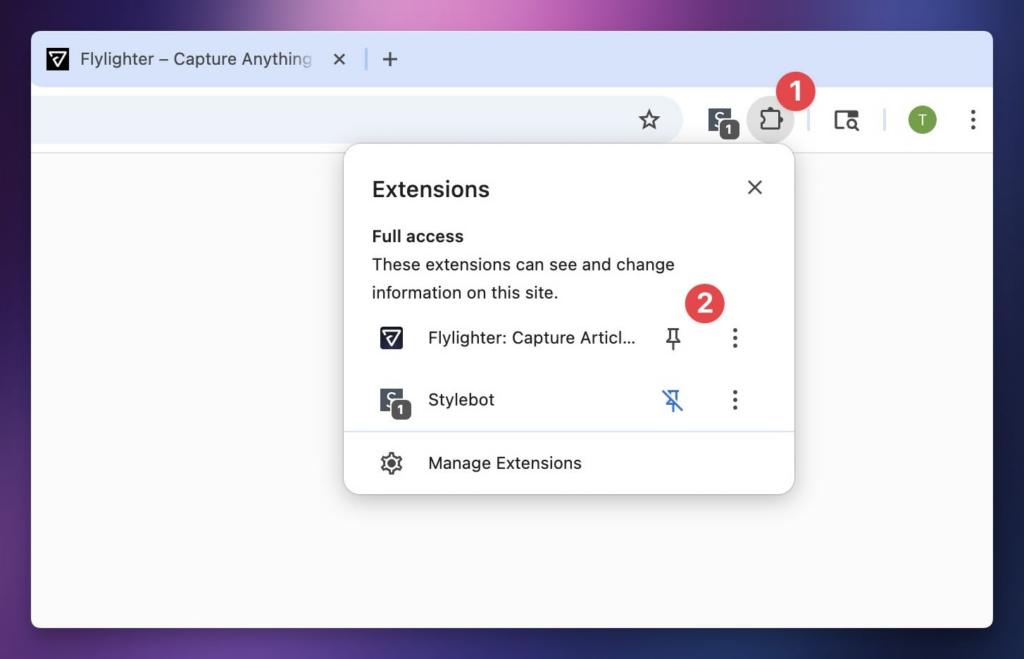
Task: Close the Extensions popup panel
Action: click(x=754, y=188)
